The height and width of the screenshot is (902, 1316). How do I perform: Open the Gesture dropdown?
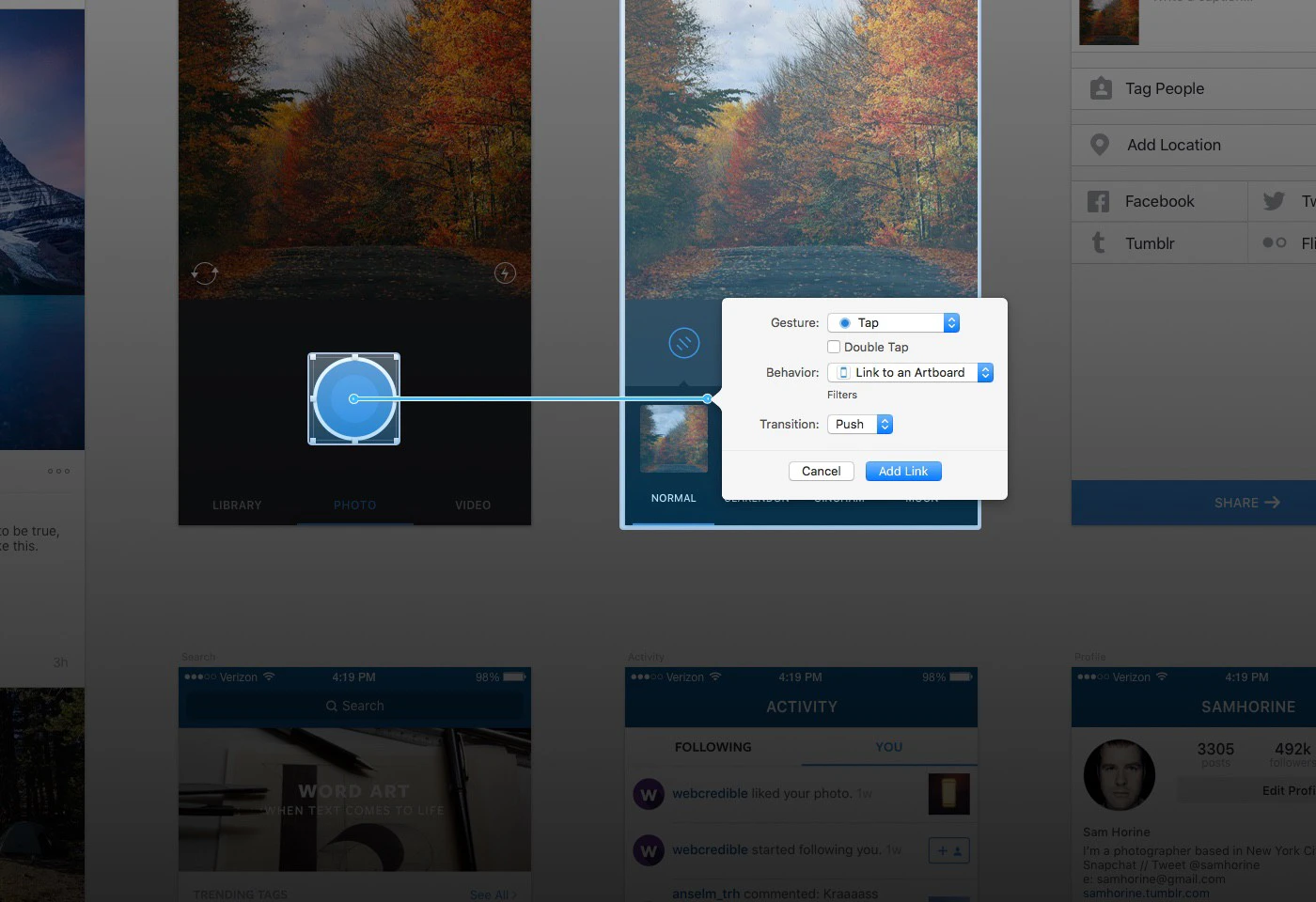coord(893,322)
